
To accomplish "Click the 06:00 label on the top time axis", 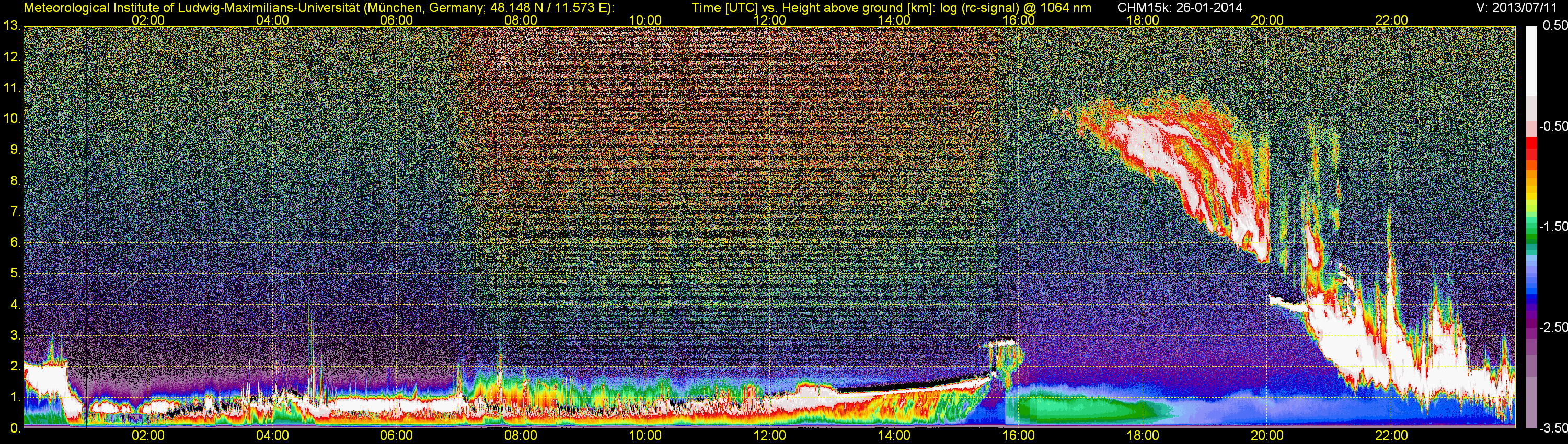I will (396, 20).
